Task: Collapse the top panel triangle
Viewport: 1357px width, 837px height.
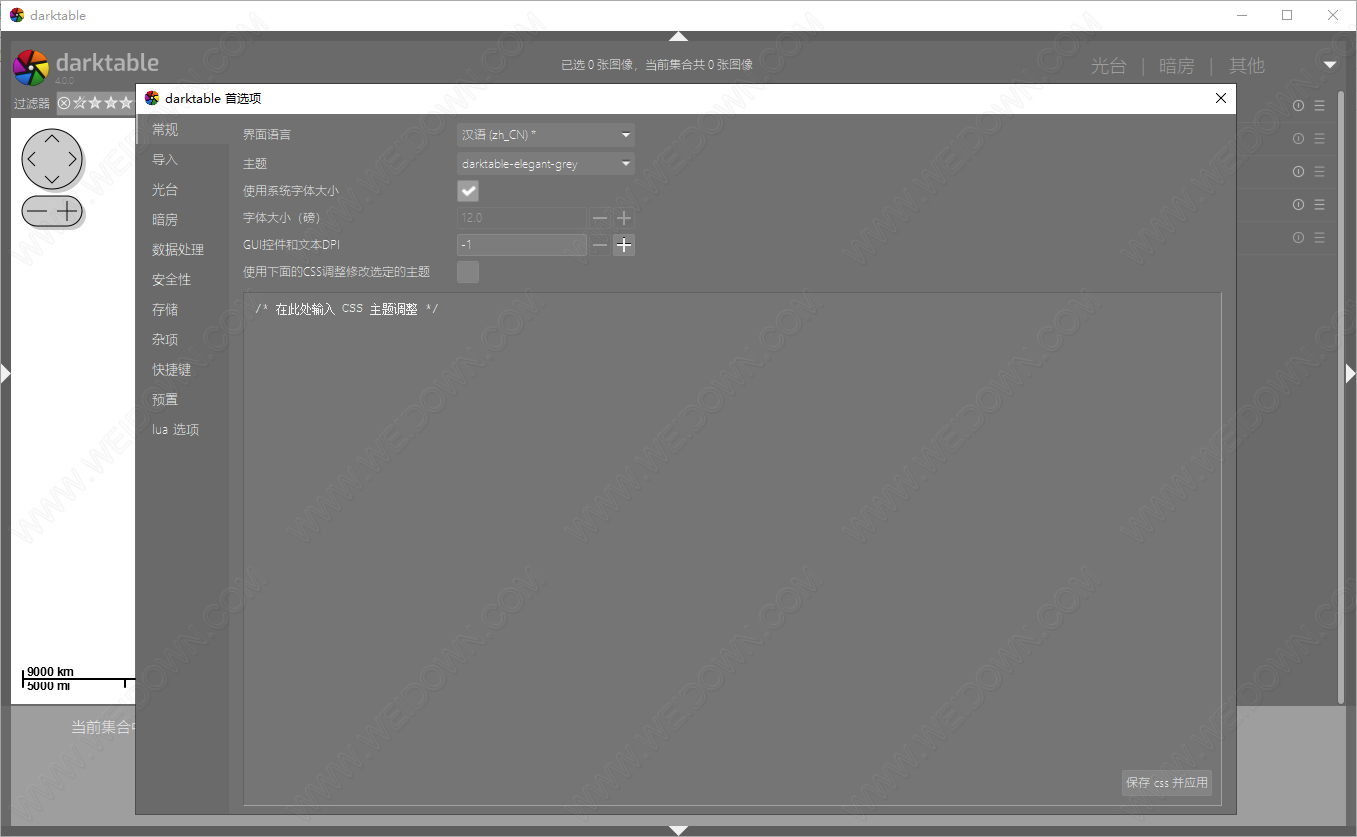Action: [678, 36]
